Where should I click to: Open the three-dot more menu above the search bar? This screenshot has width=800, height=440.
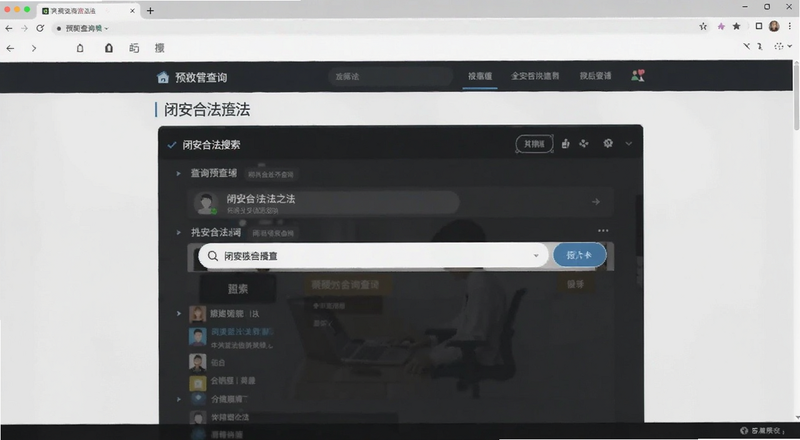(x=603, y=231)
